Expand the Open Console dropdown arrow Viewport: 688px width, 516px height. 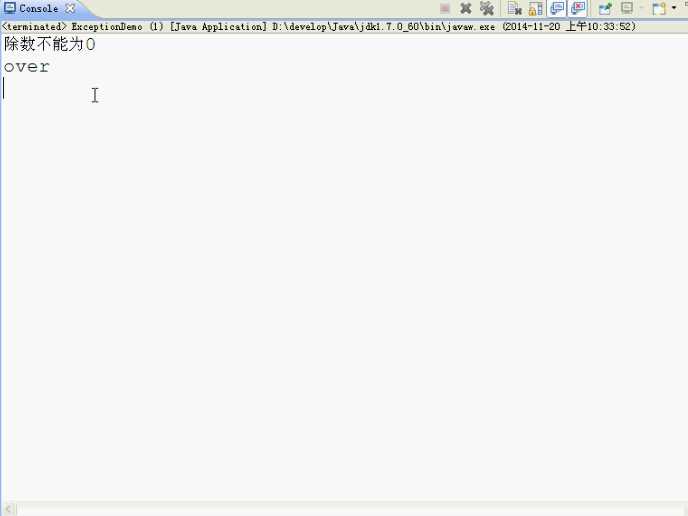point(674,8)
